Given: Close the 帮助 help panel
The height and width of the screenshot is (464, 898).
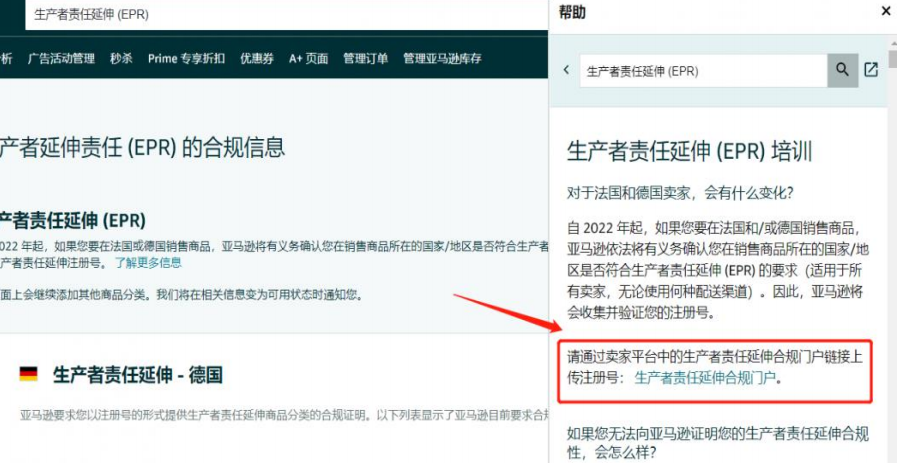Looking at the screenshot, I should 885,11.
